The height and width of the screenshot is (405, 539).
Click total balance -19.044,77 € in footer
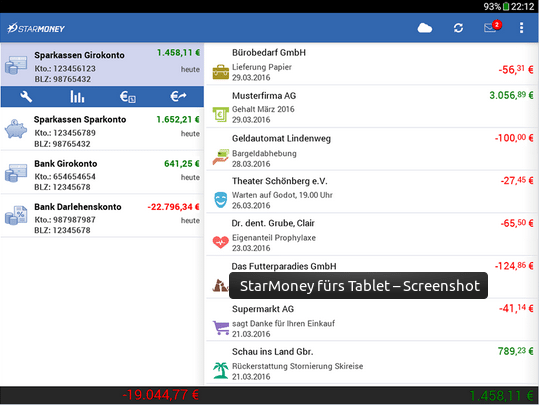(161, 395)
